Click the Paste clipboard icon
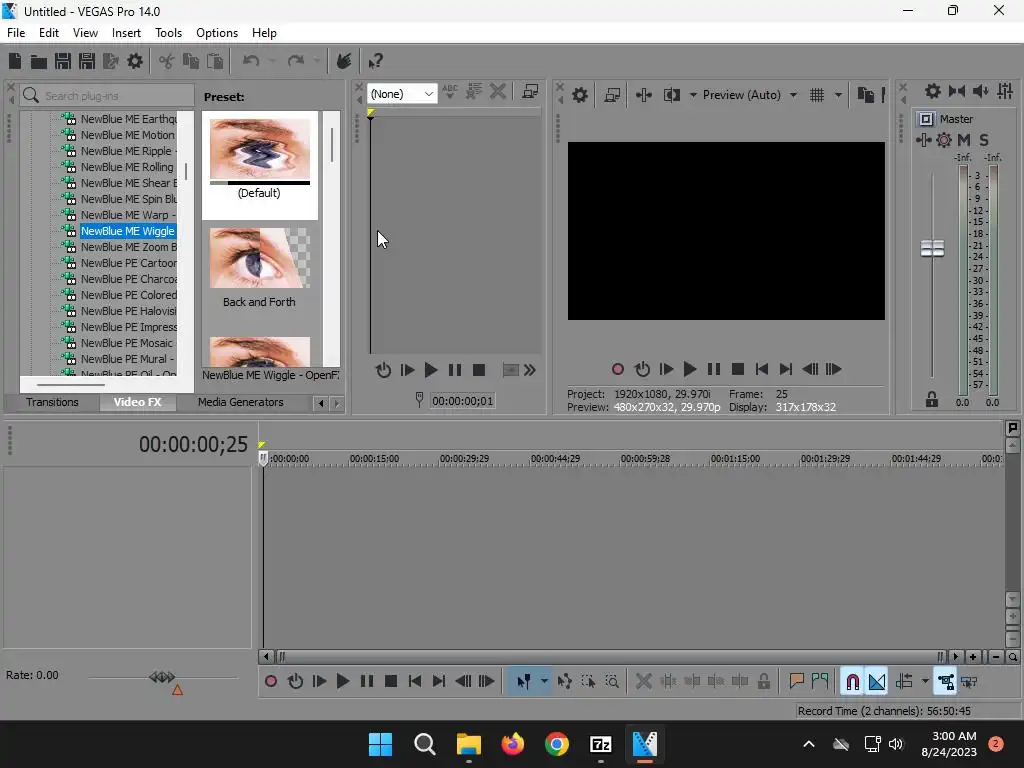The height and width of the screenshot is (768, 1024). pyautogui.click(x=215, y=61)
